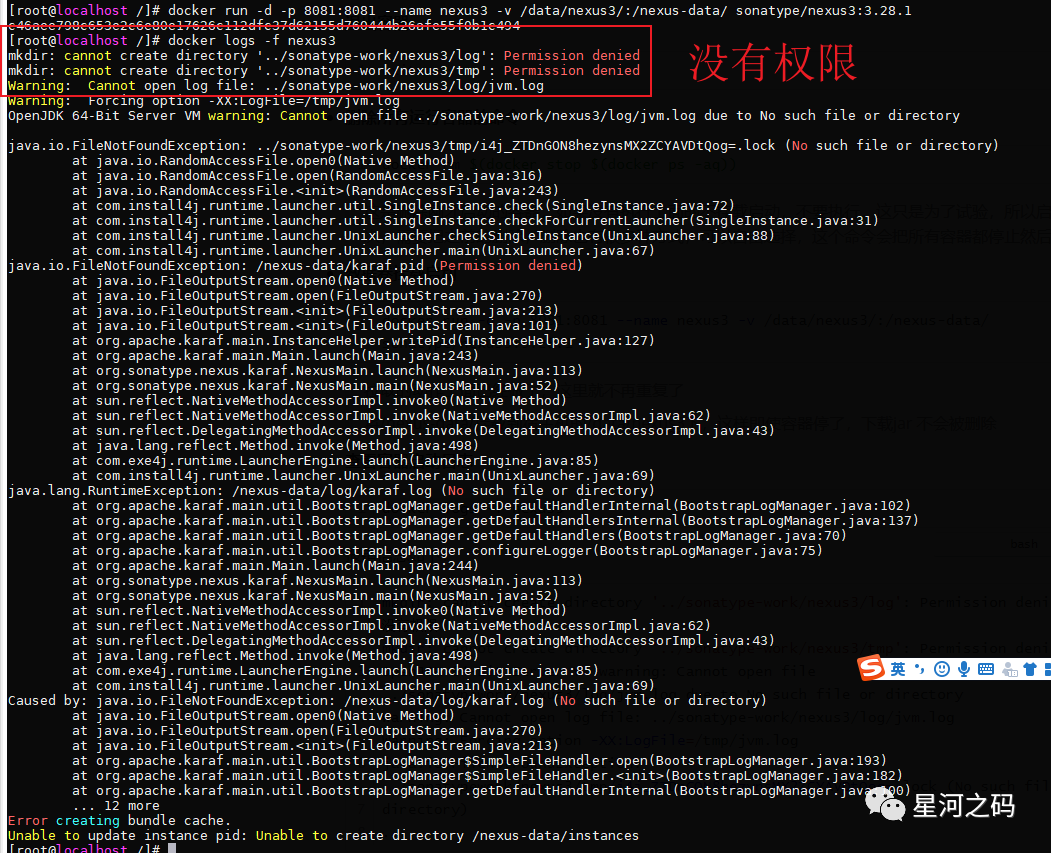Click 'BootstrapLogManager.configureLogger' trace line

click(x=447, y=551)
